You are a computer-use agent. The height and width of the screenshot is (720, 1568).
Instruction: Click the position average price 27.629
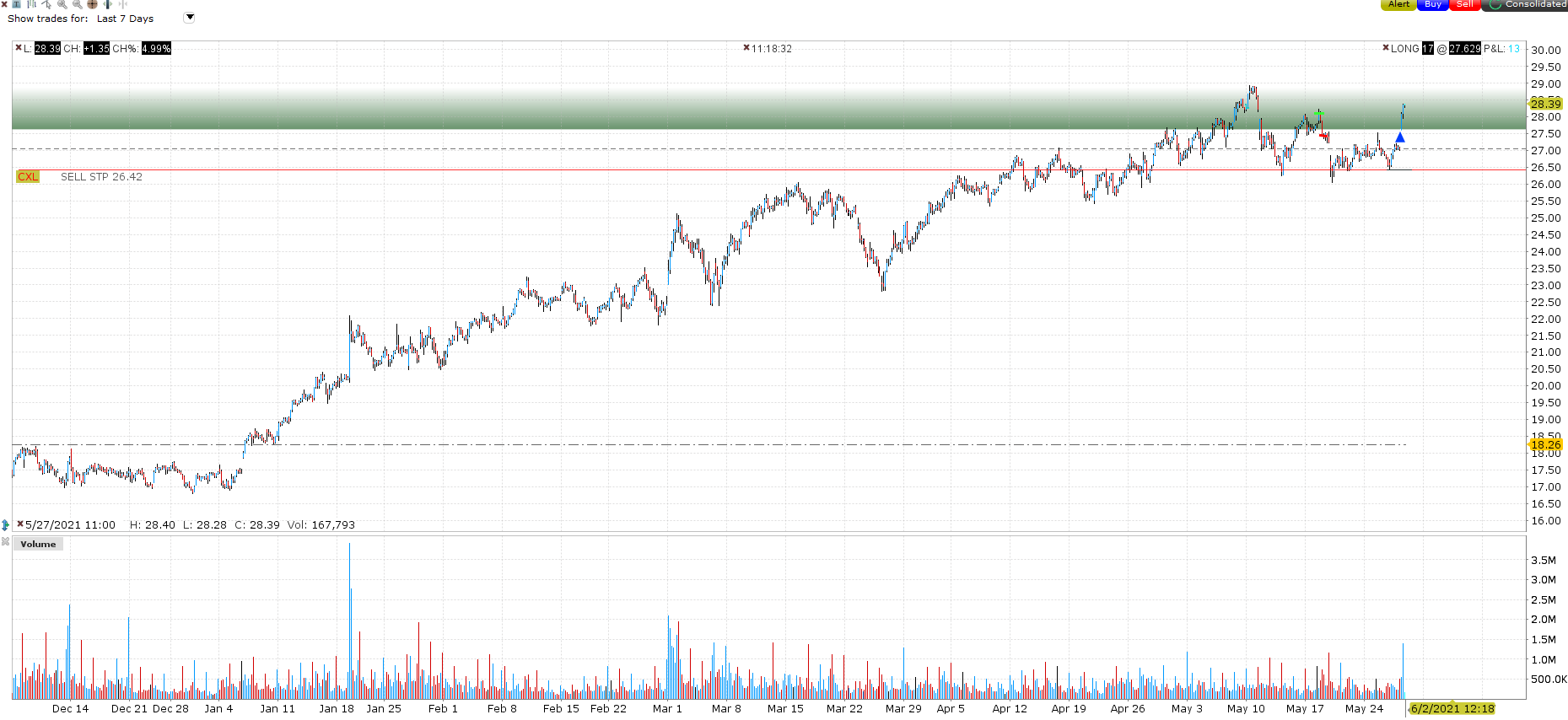pyautogui.click(x=1465, y=48)
